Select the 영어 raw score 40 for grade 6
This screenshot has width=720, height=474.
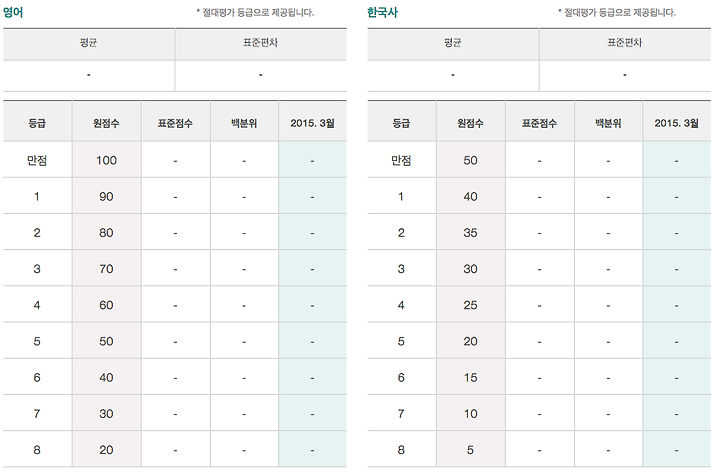pos(106,378)
